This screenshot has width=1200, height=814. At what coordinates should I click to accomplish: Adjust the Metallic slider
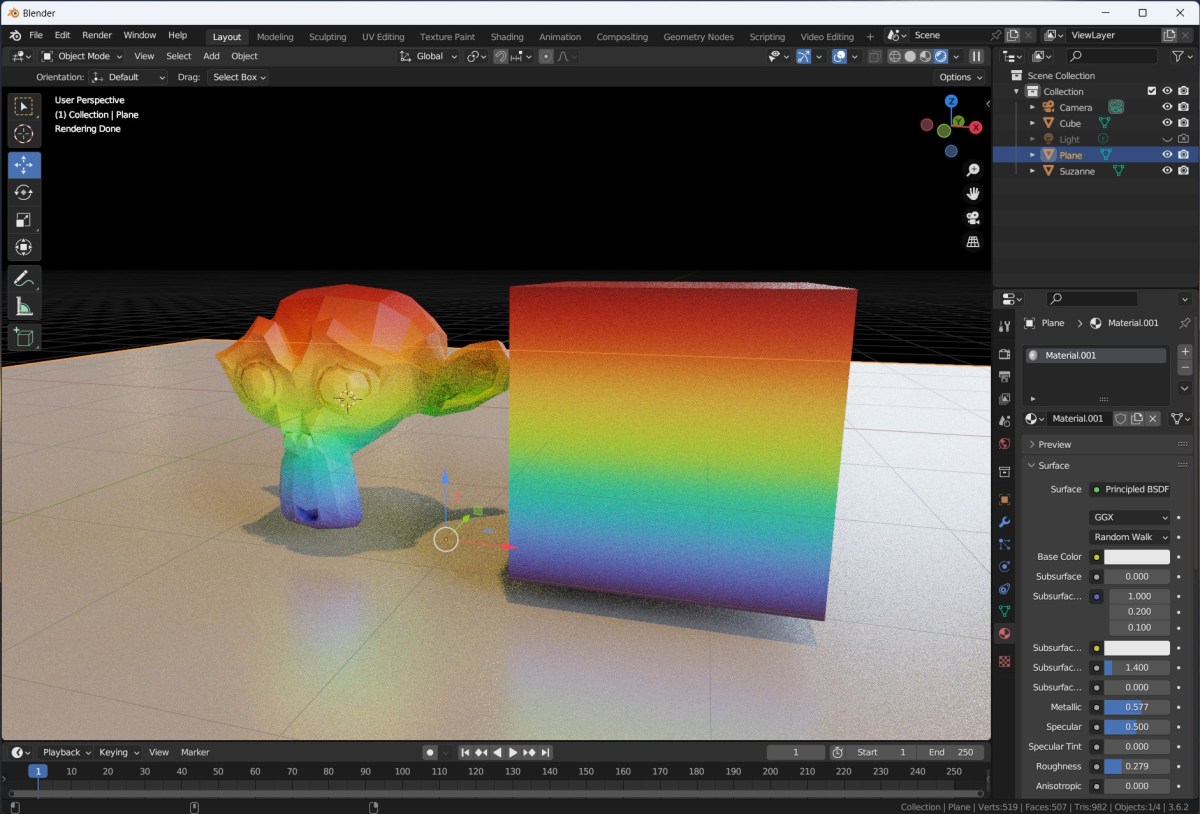tap(1137, 707)
